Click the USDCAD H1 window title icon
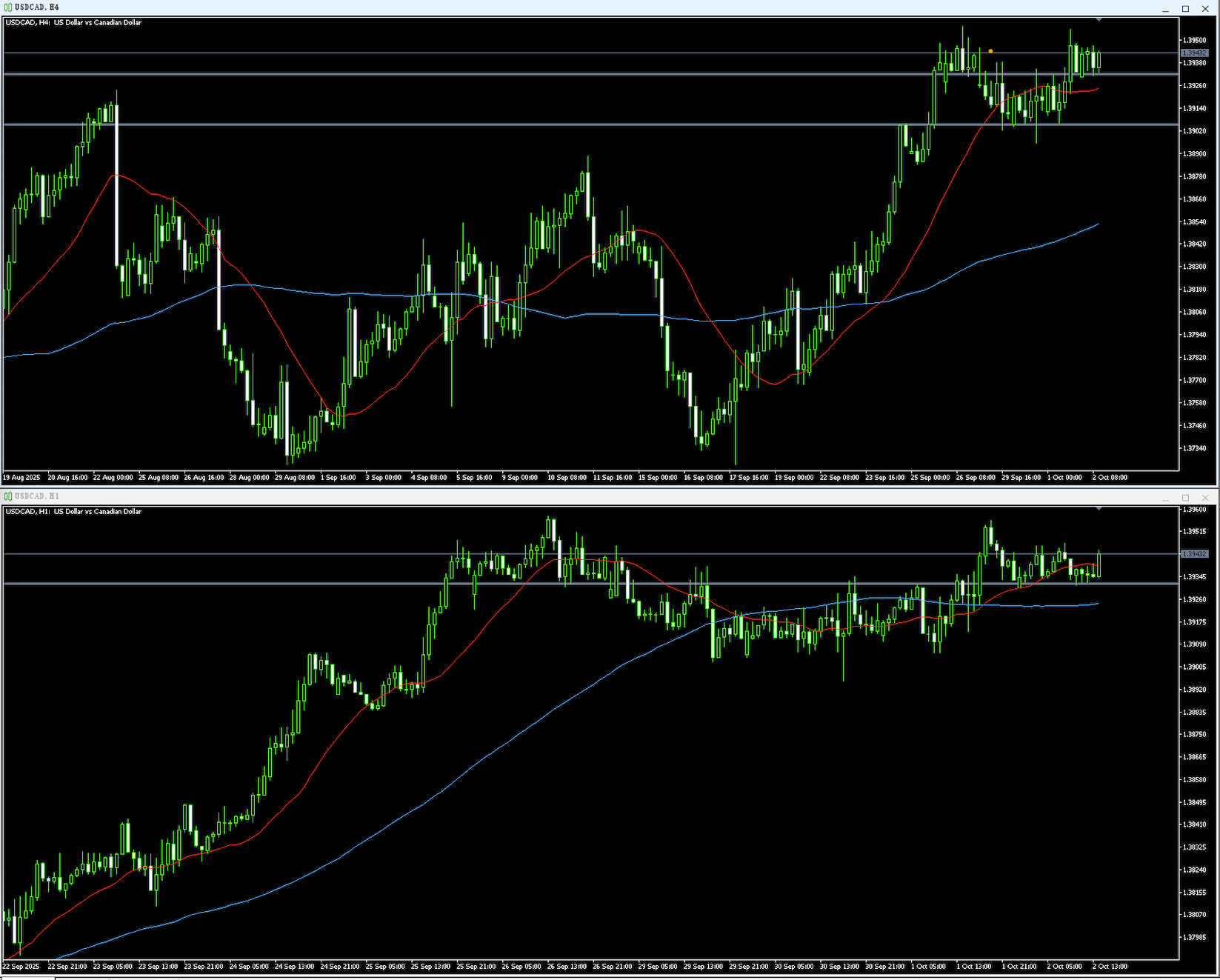Image resolution: width=1220 pixels, height=980 pixels. click(x=8, y=496)
